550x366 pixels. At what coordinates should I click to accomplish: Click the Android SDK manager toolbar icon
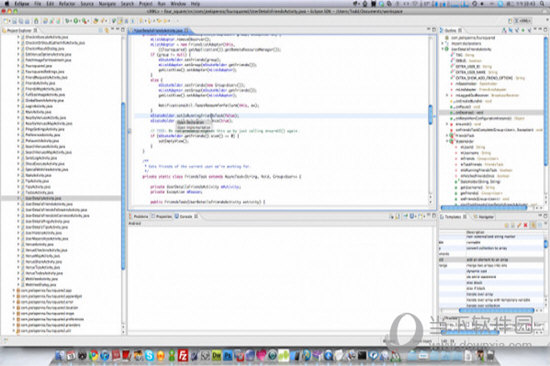coord(36,21)
